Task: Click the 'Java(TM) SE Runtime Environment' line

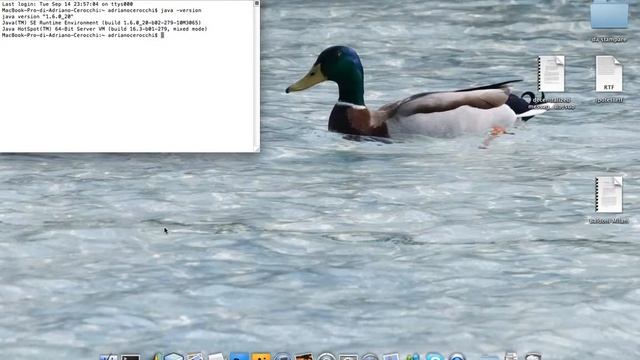Action: [x=102, y=23]
